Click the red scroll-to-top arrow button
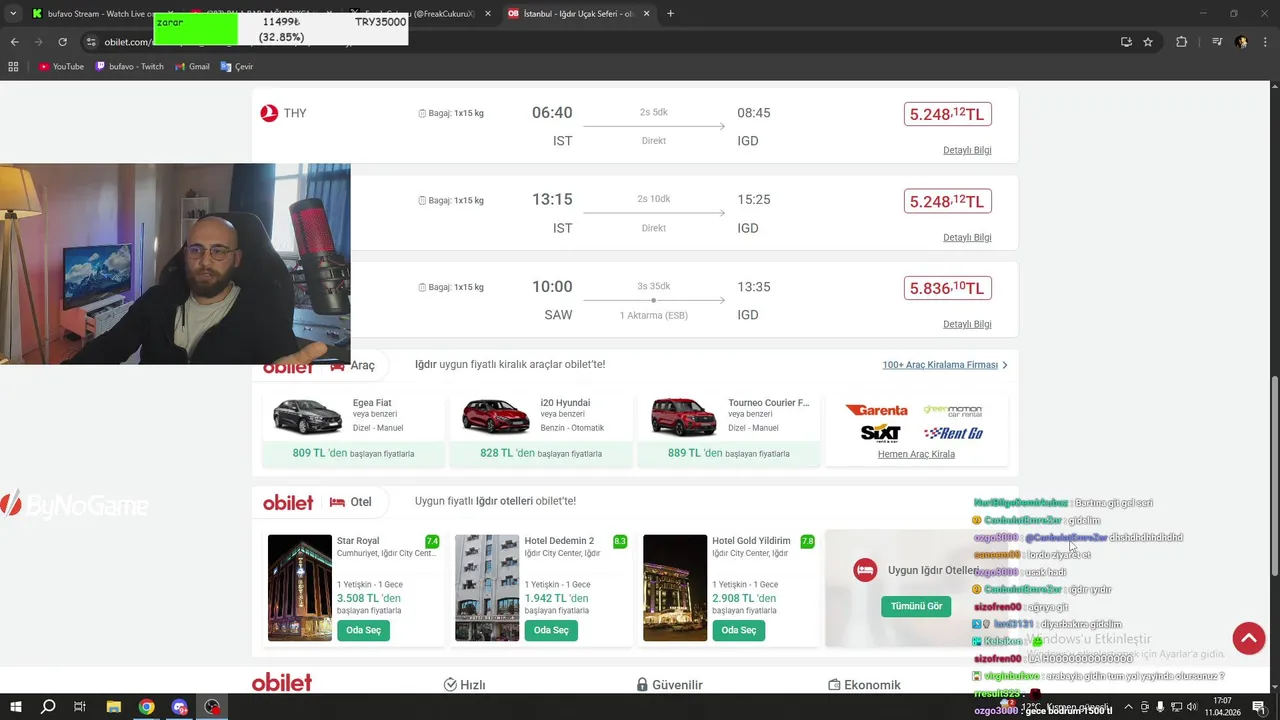1280x720 pixels. [1249, 638]
